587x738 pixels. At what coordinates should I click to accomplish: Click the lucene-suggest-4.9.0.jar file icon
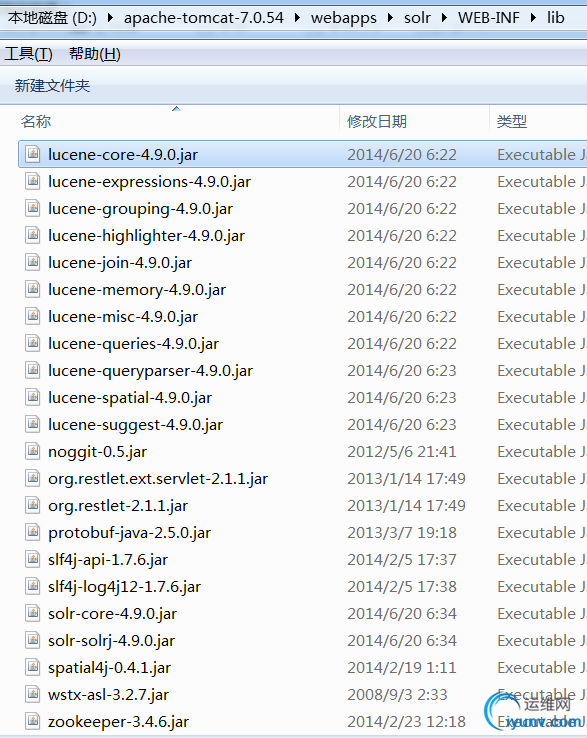[x=32, y=424]
